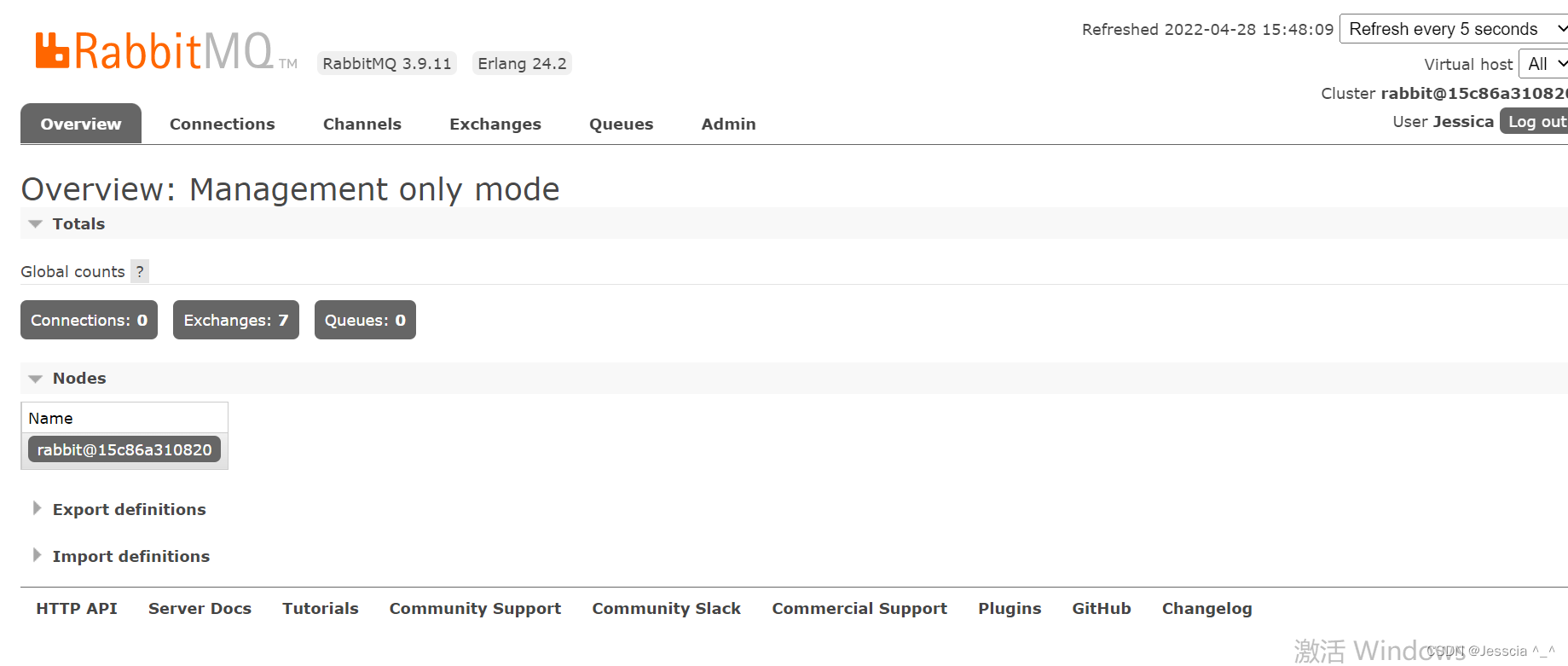Open the Commercial Support link
The height and width of the screenshot is (666, 1568).
click(859, 608)
